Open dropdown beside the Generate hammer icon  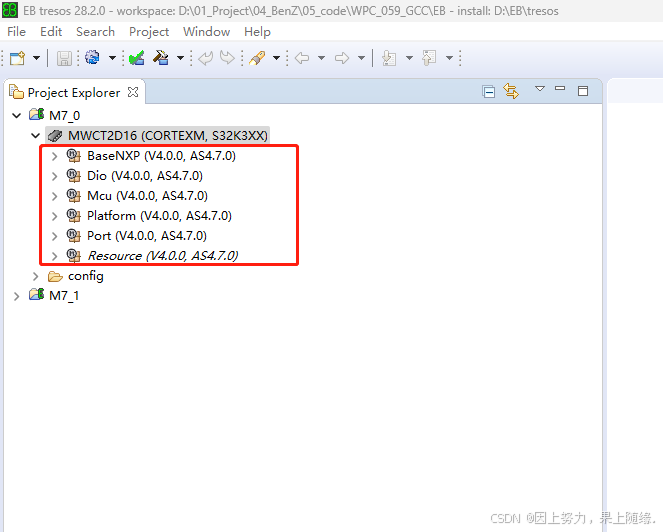coord(180,58)
